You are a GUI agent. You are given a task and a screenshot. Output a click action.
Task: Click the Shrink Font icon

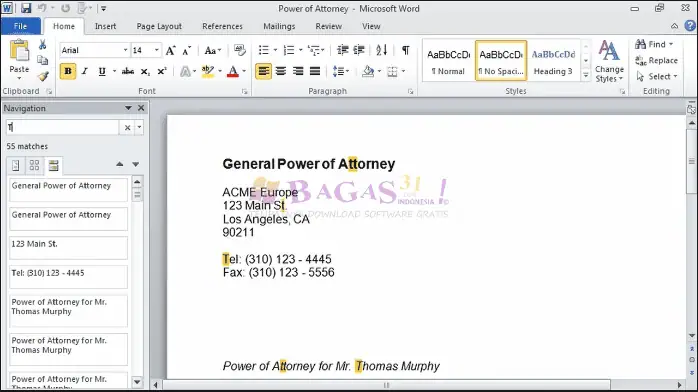(x=187, y=50)
